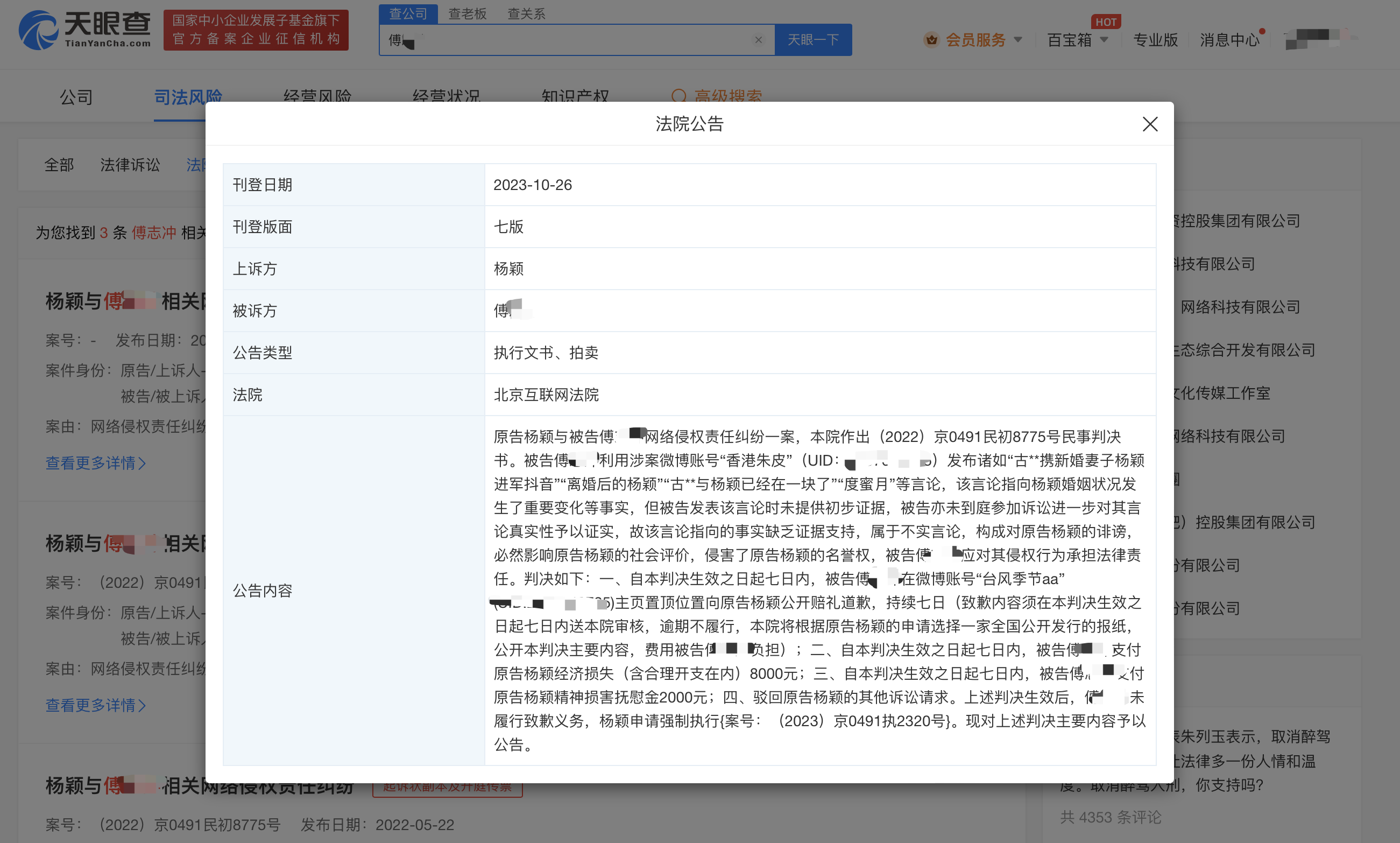Click the 被诉方 label cell

click(x=354, y=311)
